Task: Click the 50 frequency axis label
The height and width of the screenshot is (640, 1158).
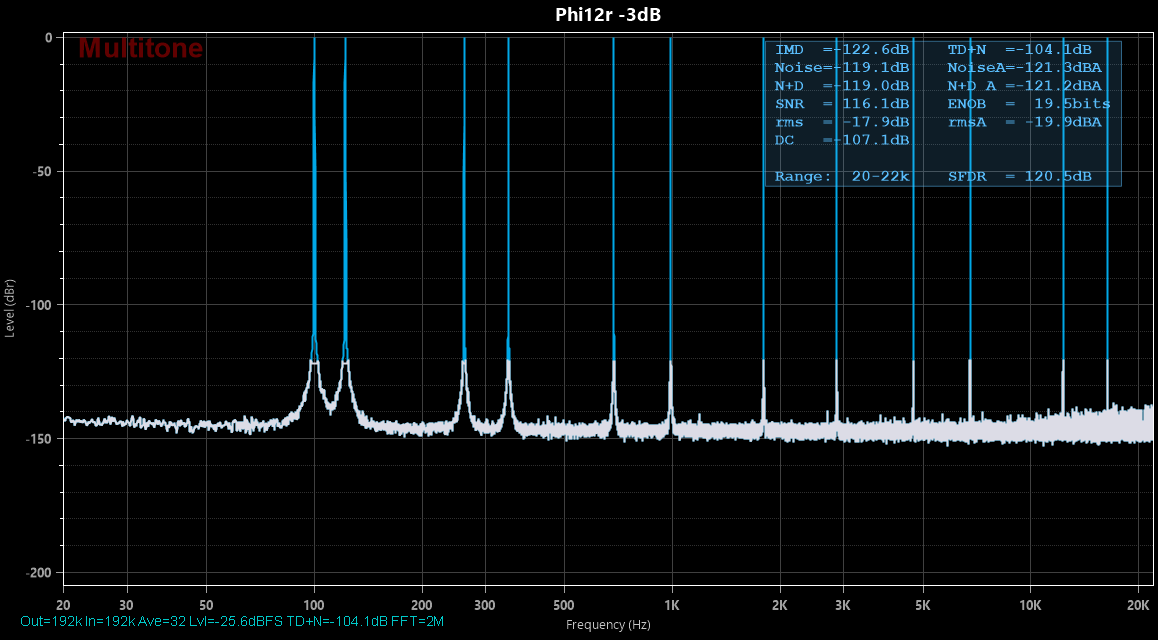Action: coord(206,606)
